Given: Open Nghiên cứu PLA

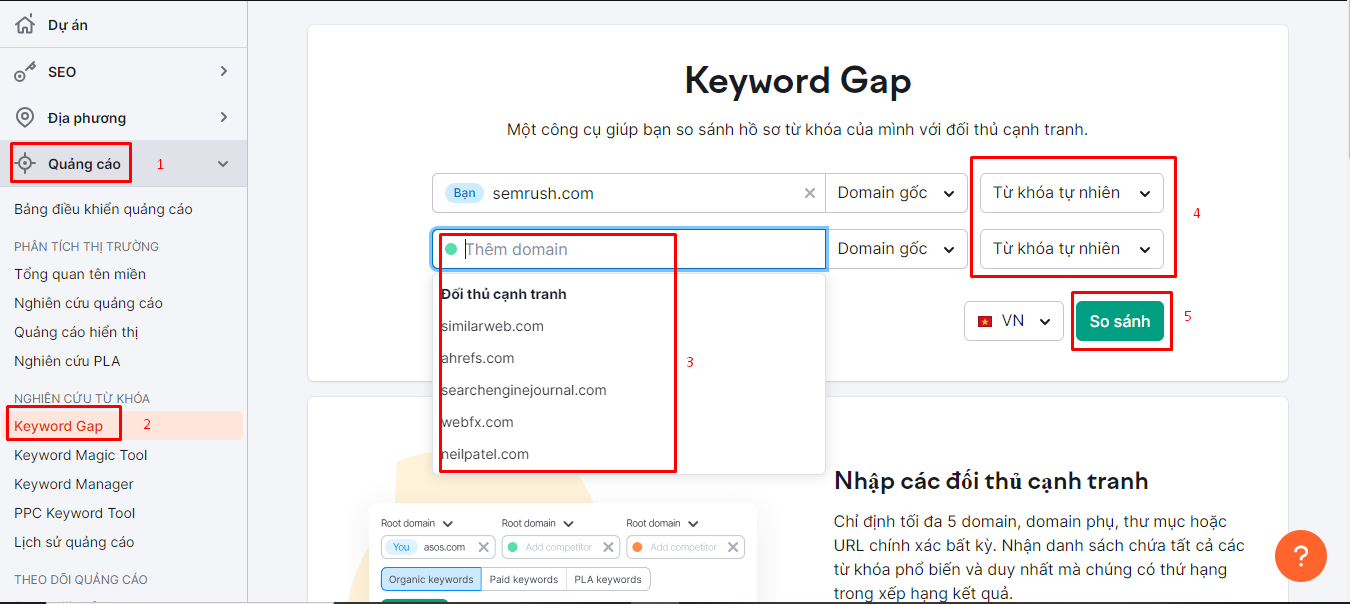Looking at the screenshot, I should click(x=67, y=361).
